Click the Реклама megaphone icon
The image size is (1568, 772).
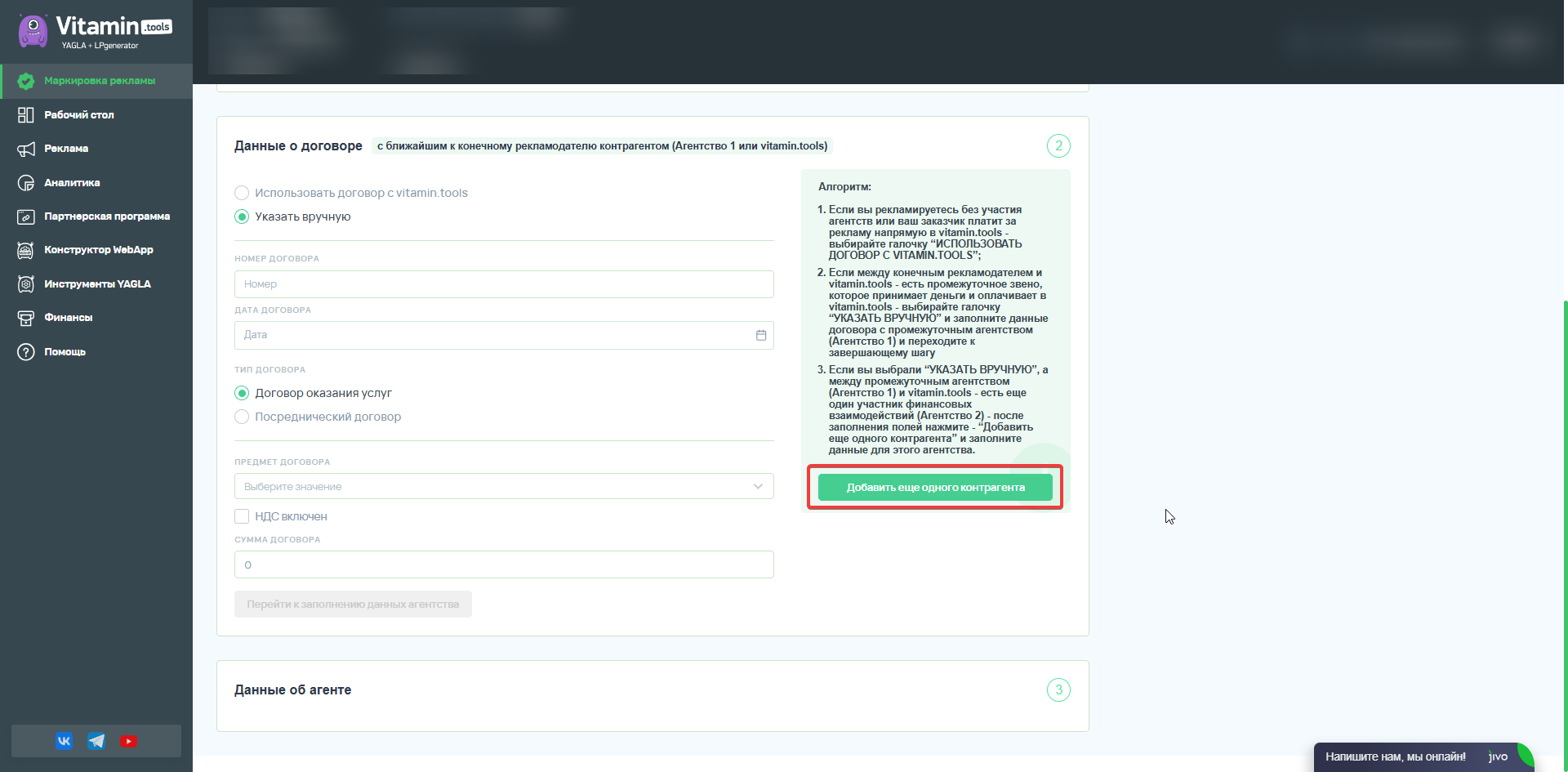coord(26,149)
